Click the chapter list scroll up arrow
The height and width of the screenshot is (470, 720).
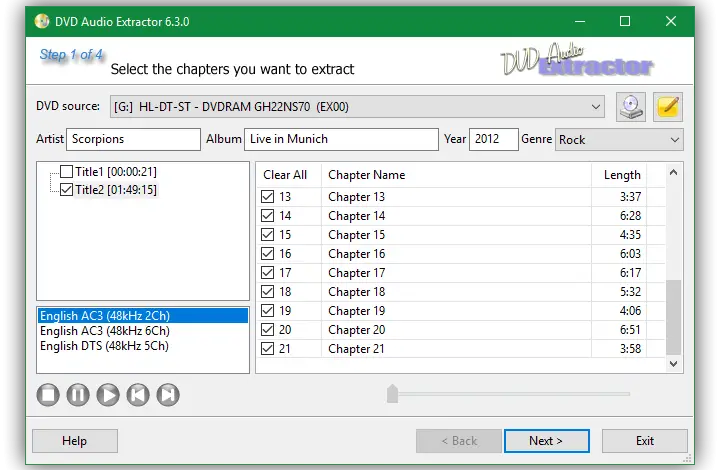(673, 173)
